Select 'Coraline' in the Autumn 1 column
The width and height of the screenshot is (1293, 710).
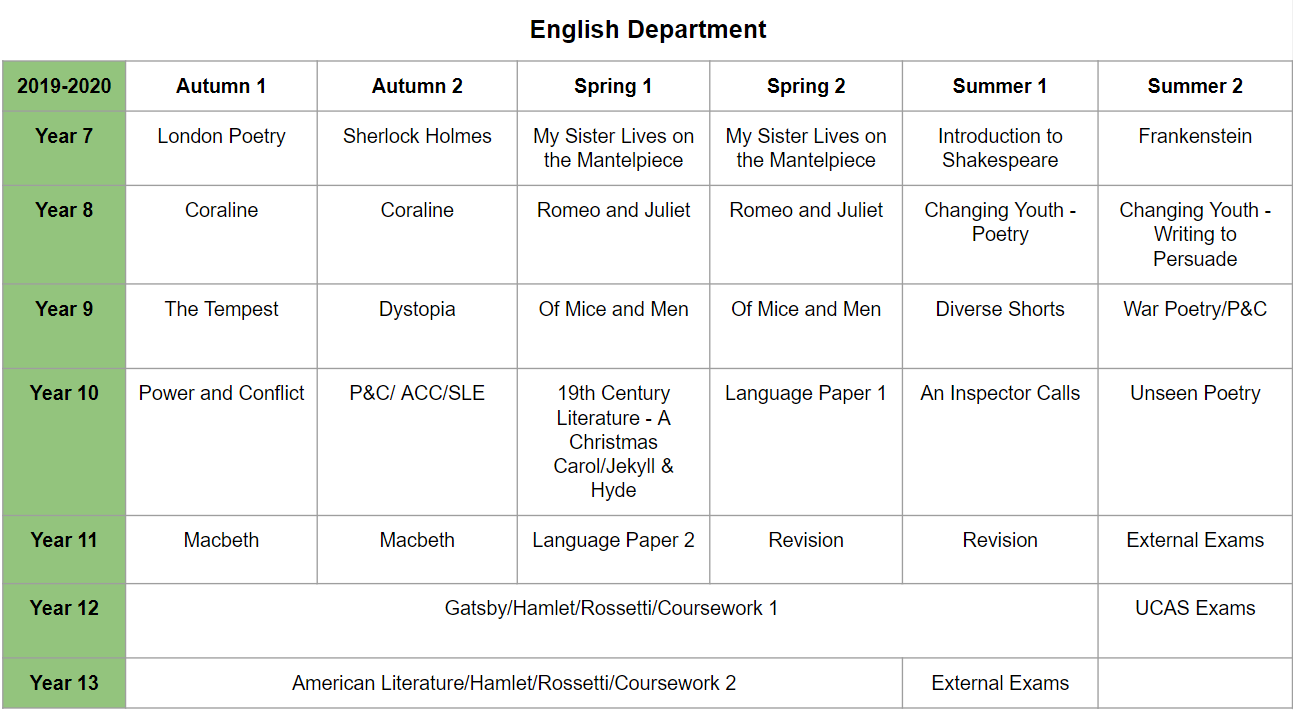[x=221, y=234]
